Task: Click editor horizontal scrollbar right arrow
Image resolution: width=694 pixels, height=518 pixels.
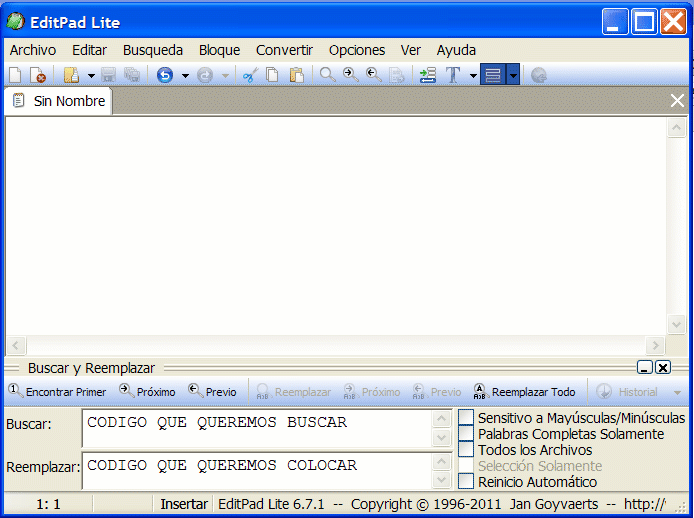Action: 655,344
